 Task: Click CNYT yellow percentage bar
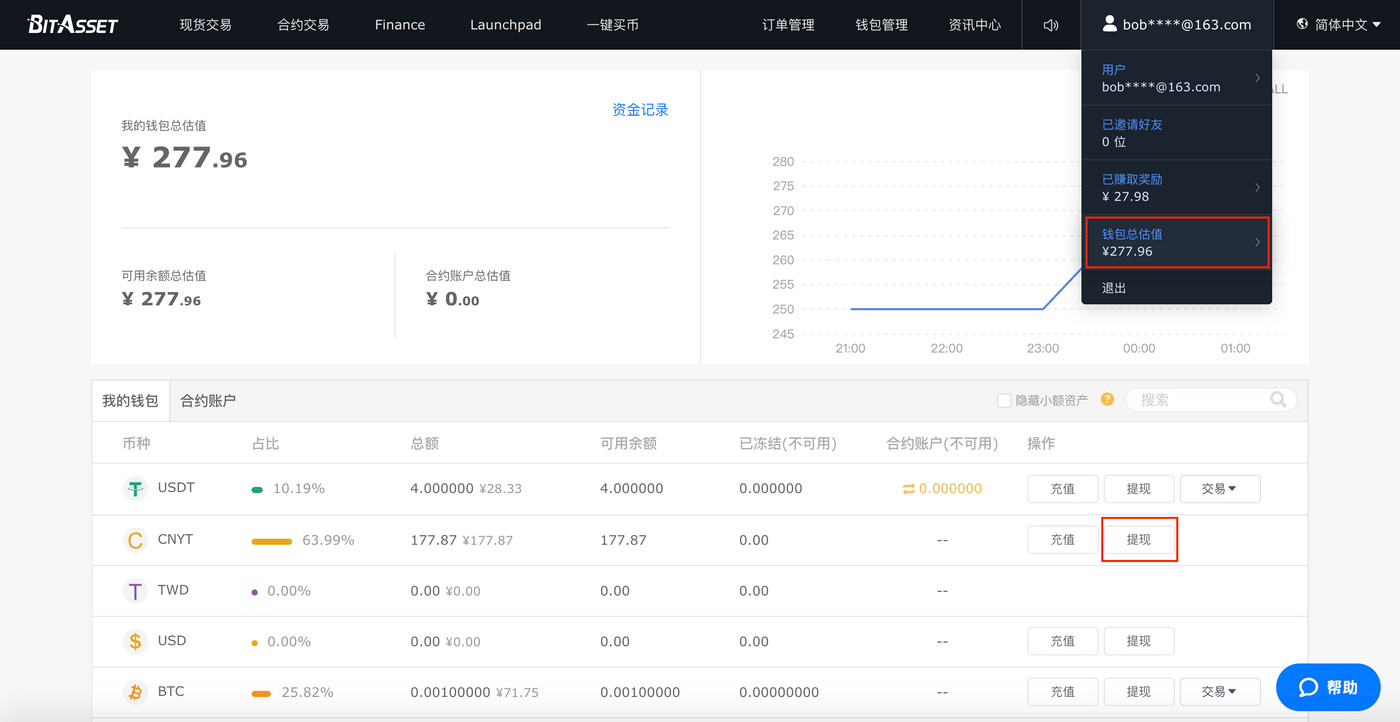tap(271, 541)
